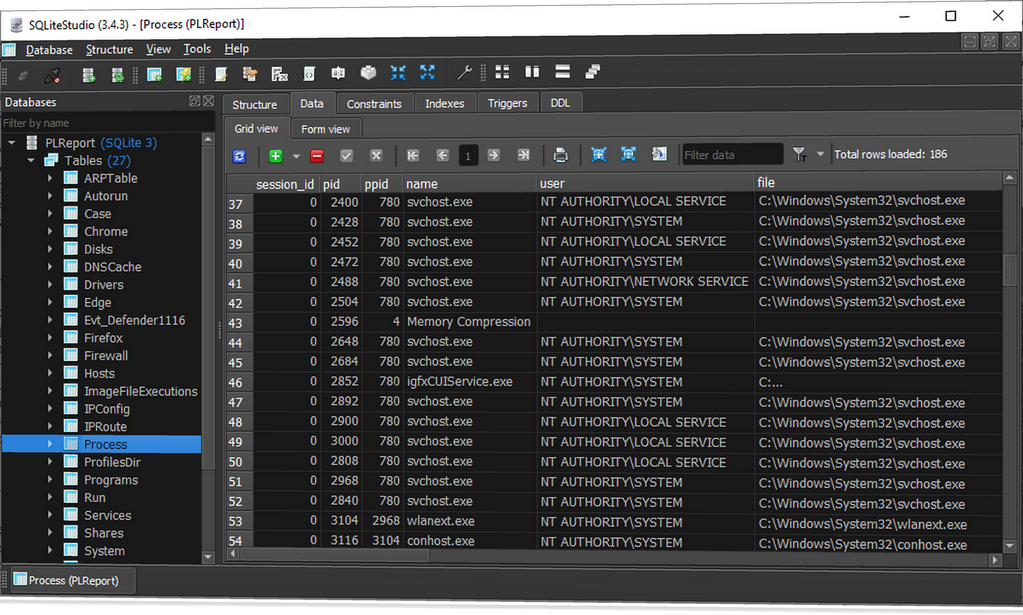
Task: Click the create table with lightning icon
Action: pos(184,74)
